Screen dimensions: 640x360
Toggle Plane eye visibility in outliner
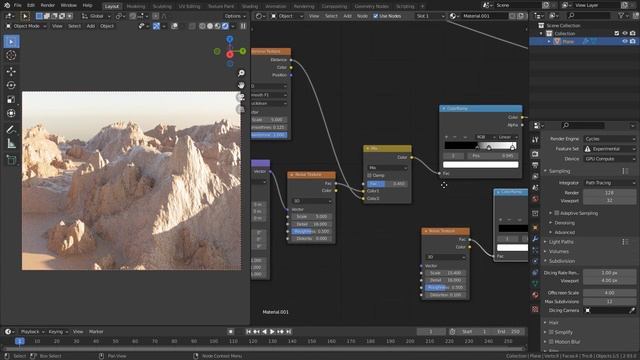625,42
